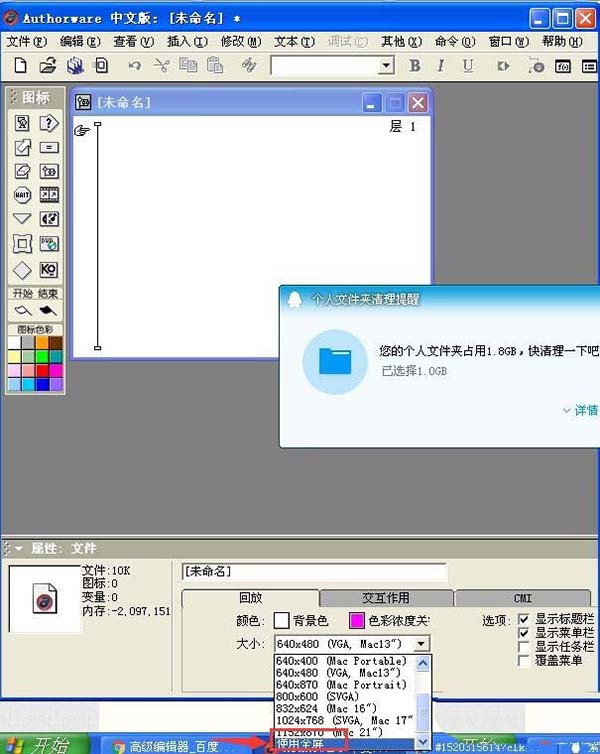Paste using the toolbar clipboard icon

coord(215,65)
